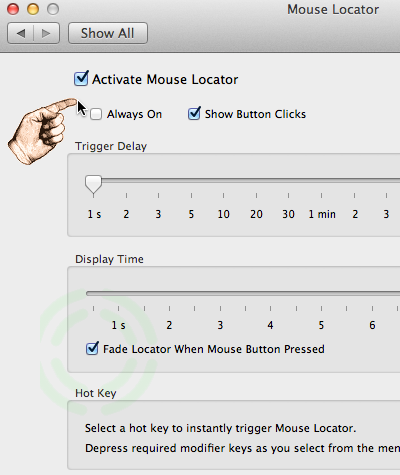Click the Display Time section label
Screen dimensions: 400x475
click(x=109, y=259)
